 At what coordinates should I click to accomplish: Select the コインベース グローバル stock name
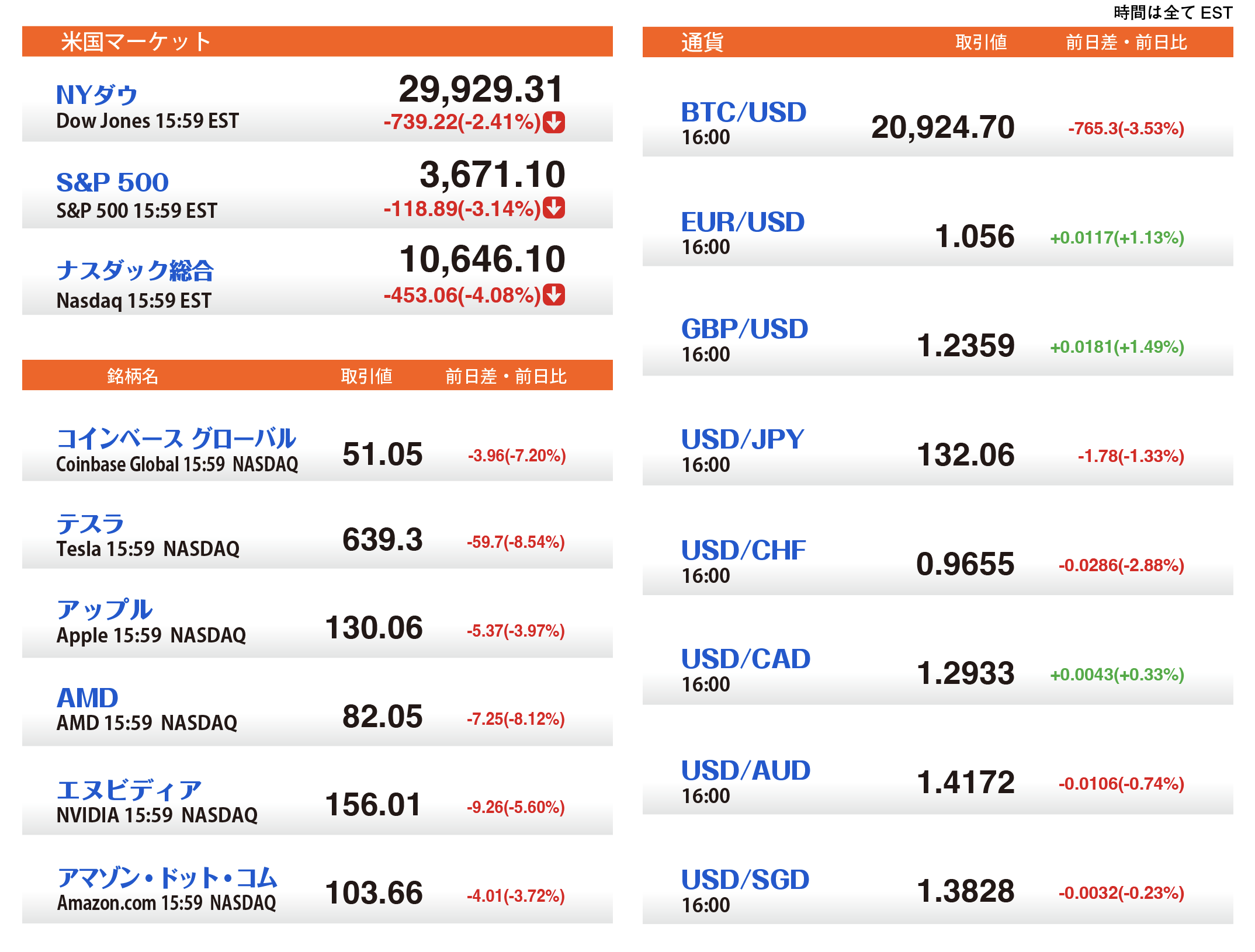point(176,439)
